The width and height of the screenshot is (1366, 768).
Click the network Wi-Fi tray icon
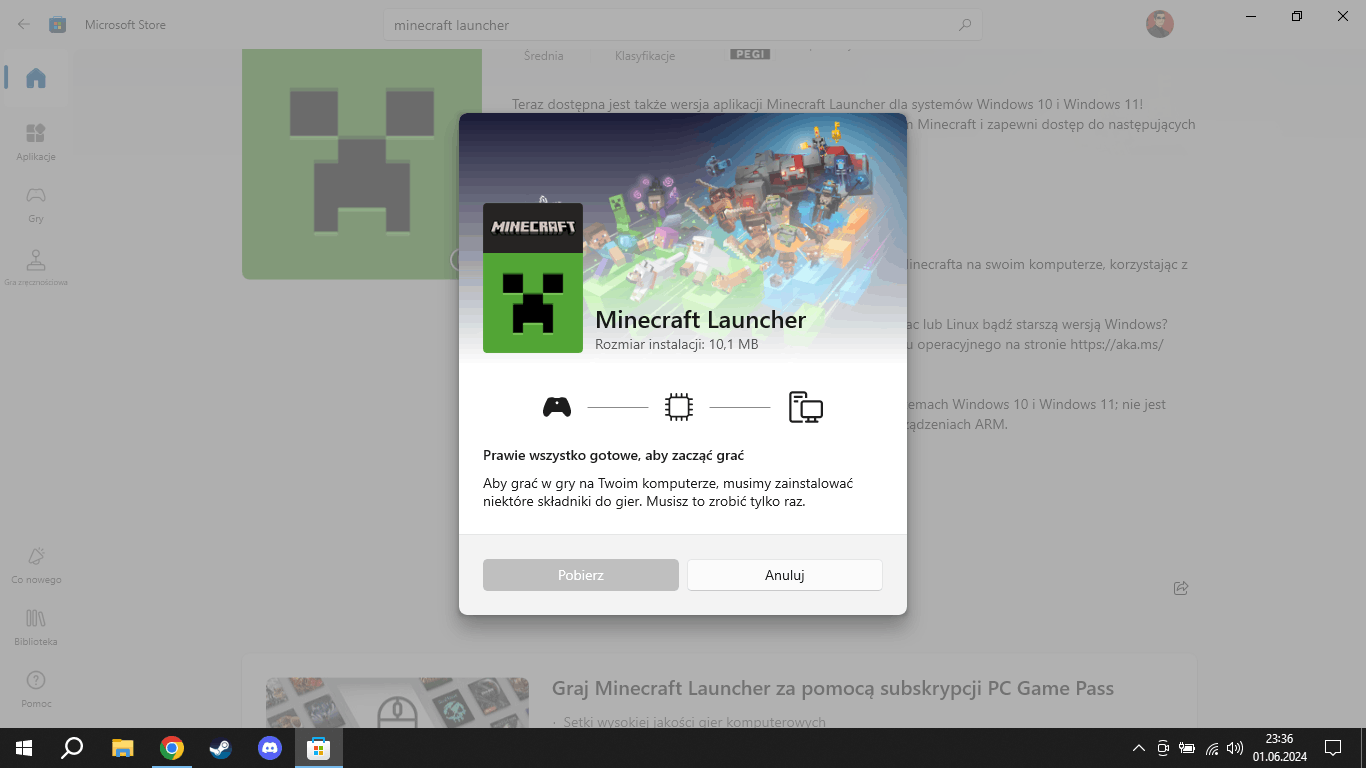(x=1212, y=748)
